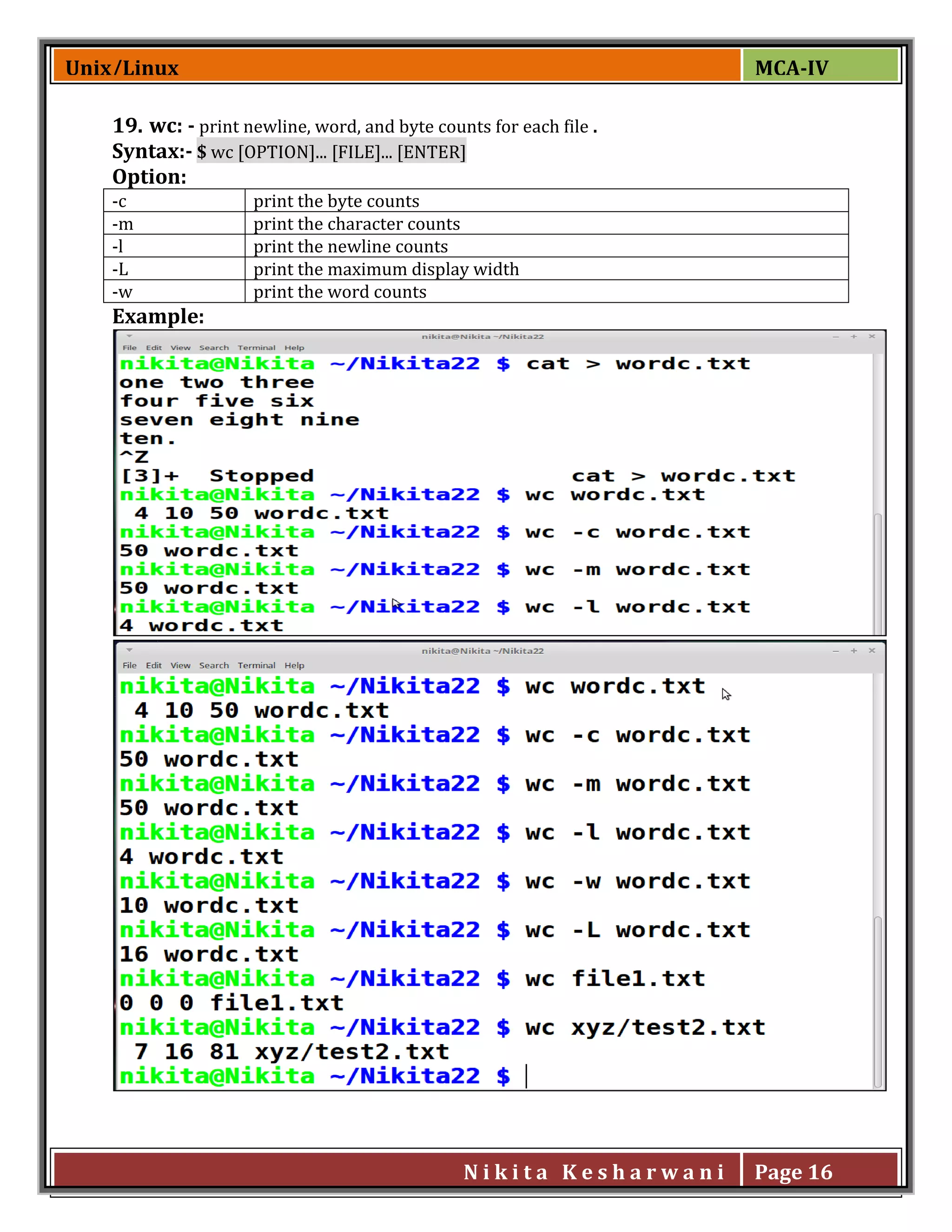This screenshot has height=1232, width=952.
Task: Click 'cat > wordc.txt' command in upper terminal
Action: click(x=638, y=363)
